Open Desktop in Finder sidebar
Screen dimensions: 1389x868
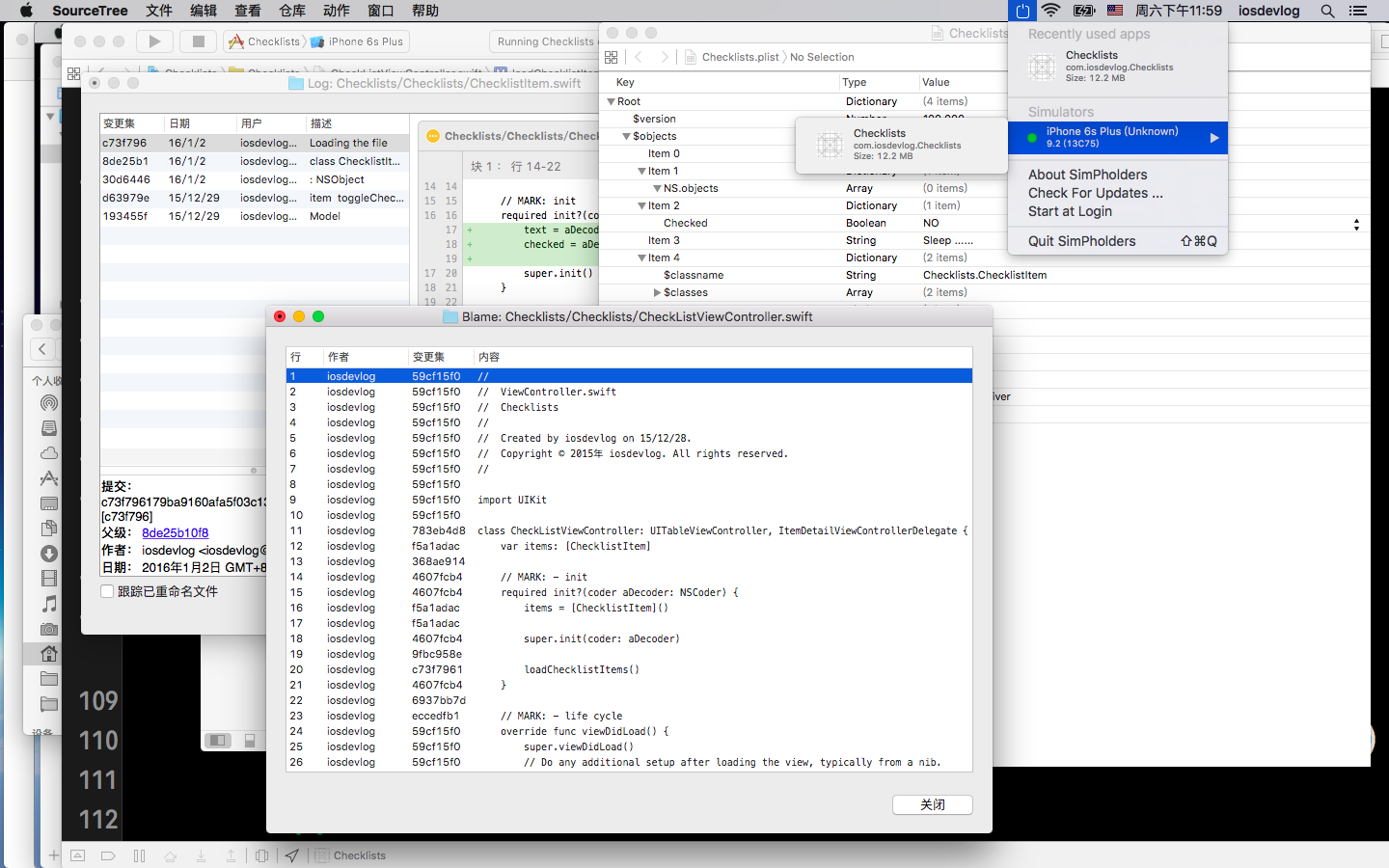49,503
